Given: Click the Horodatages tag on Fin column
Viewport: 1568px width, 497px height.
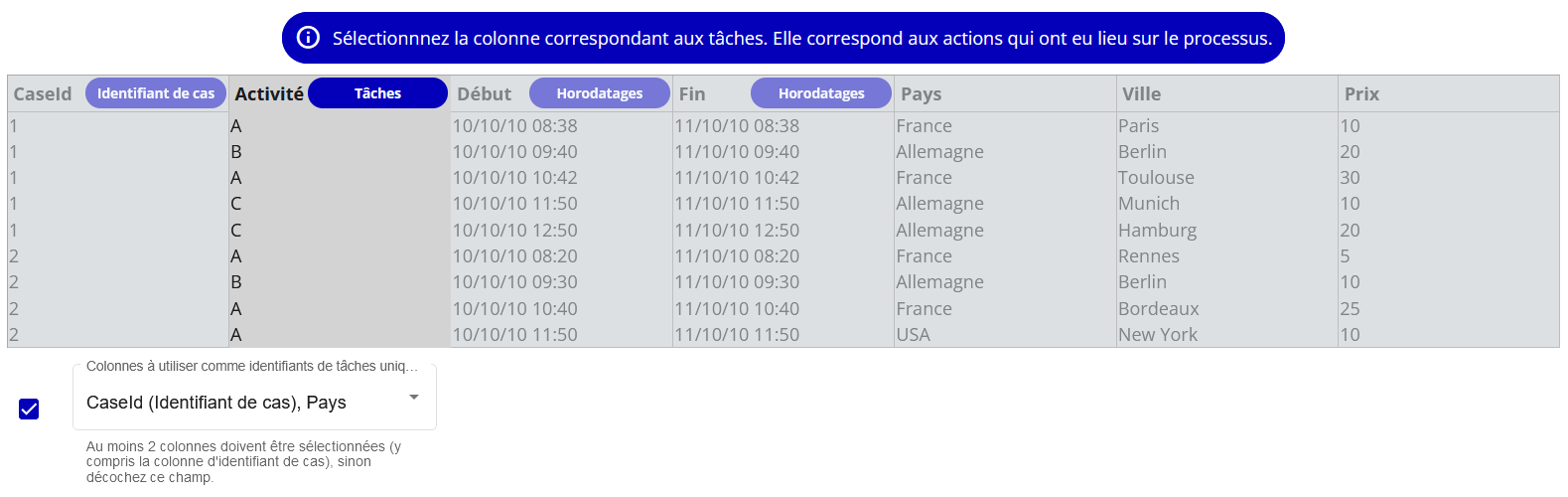Looking at the screenshot, I should [x=821, y=93].
